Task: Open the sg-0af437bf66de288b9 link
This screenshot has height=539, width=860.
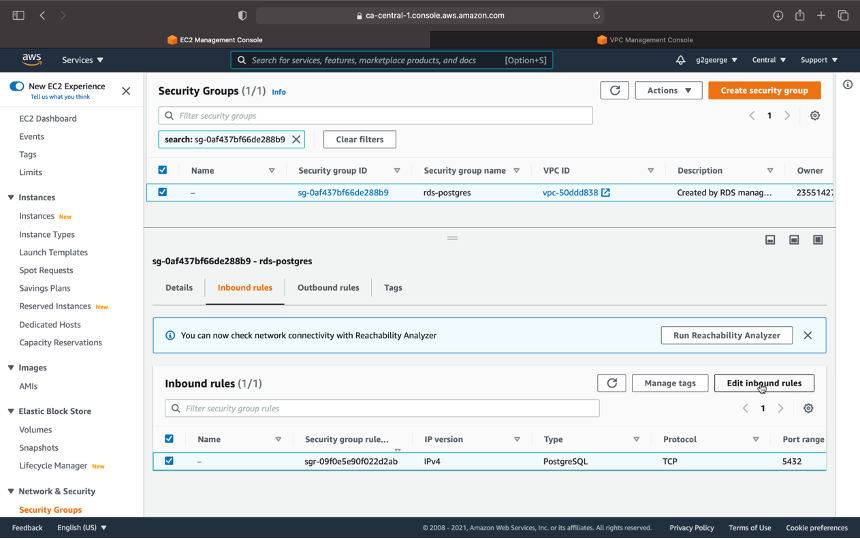Action: coord(343,192)
